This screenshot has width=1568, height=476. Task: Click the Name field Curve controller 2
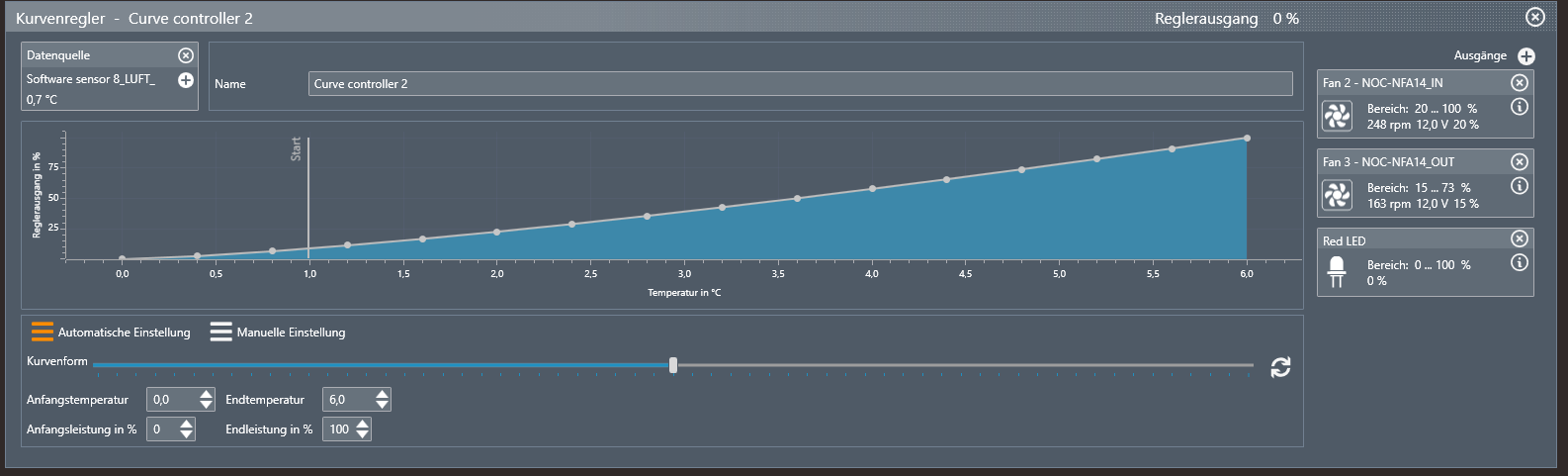tap(800, 84)
